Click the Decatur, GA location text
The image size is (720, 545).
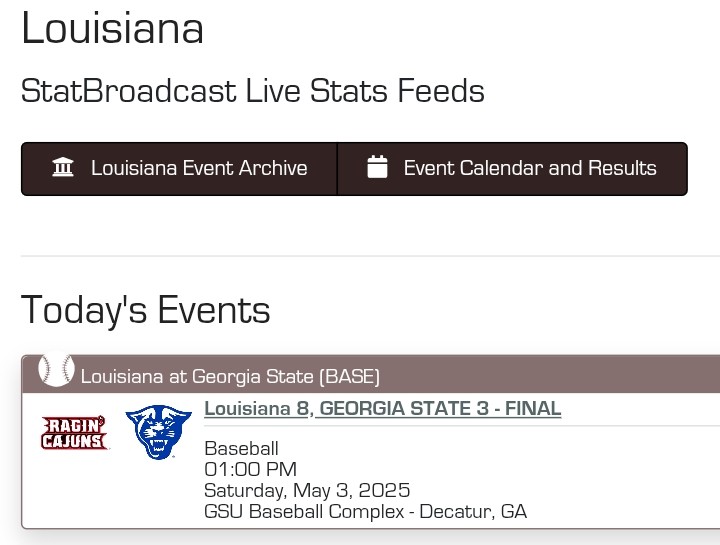point(473,511)
